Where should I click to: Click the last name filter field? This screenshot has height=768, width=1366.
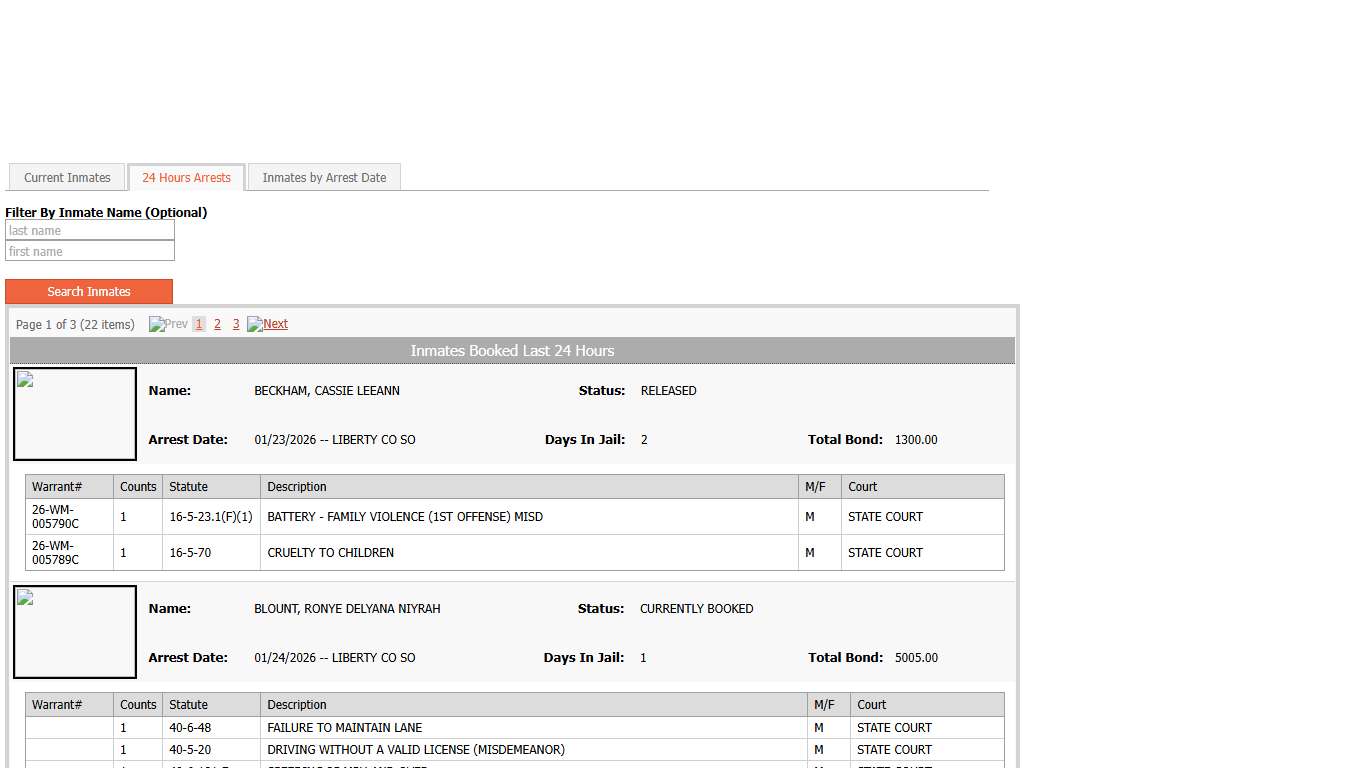point(90,231)
